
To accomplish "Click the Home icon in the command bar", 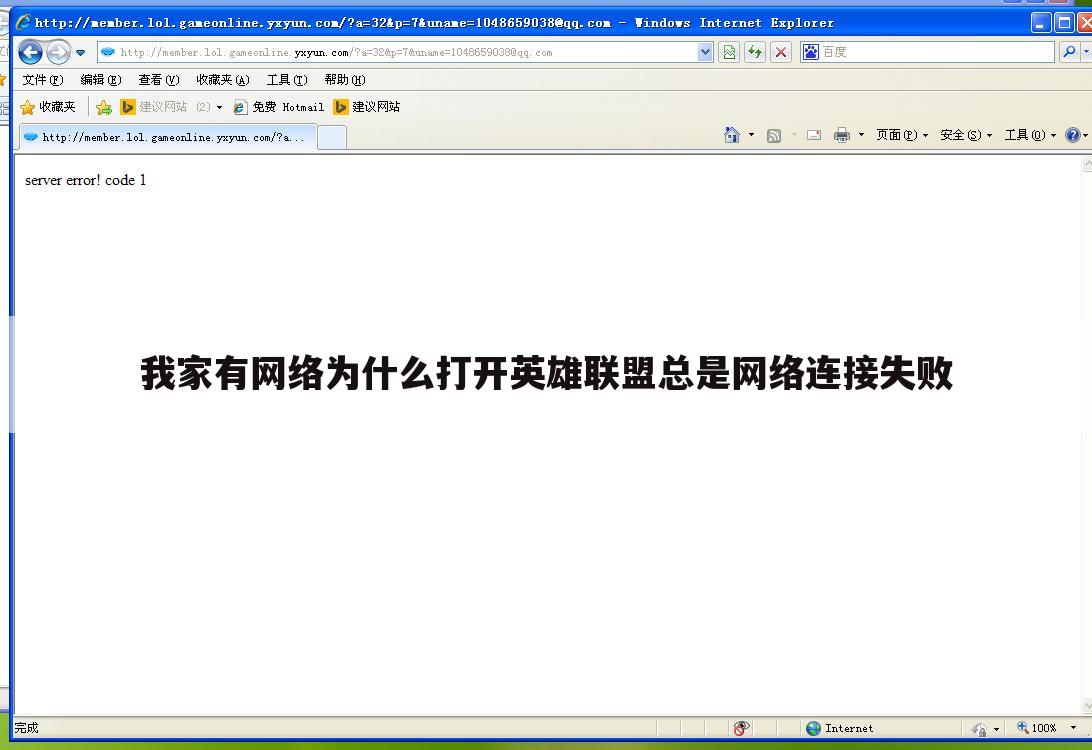I will [732, 134].
